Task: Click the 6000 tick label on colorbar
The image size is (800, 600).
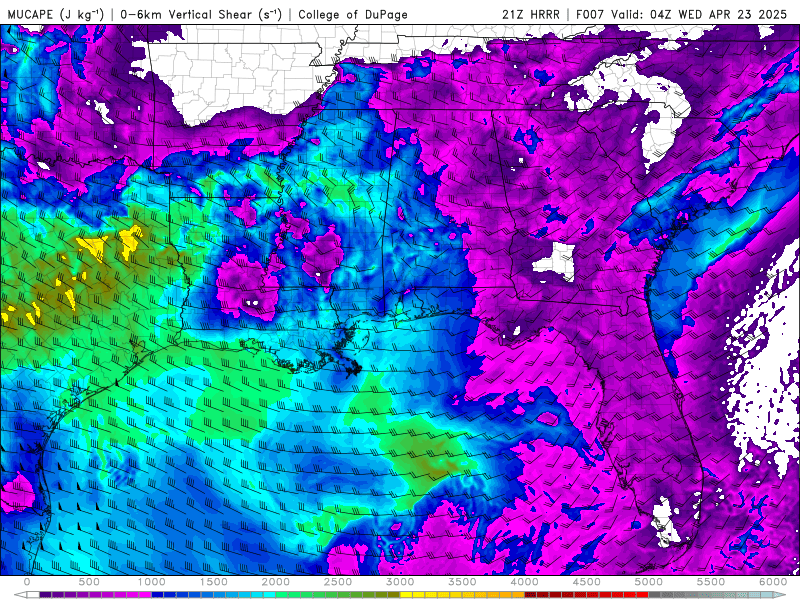Action: point(773,582)
